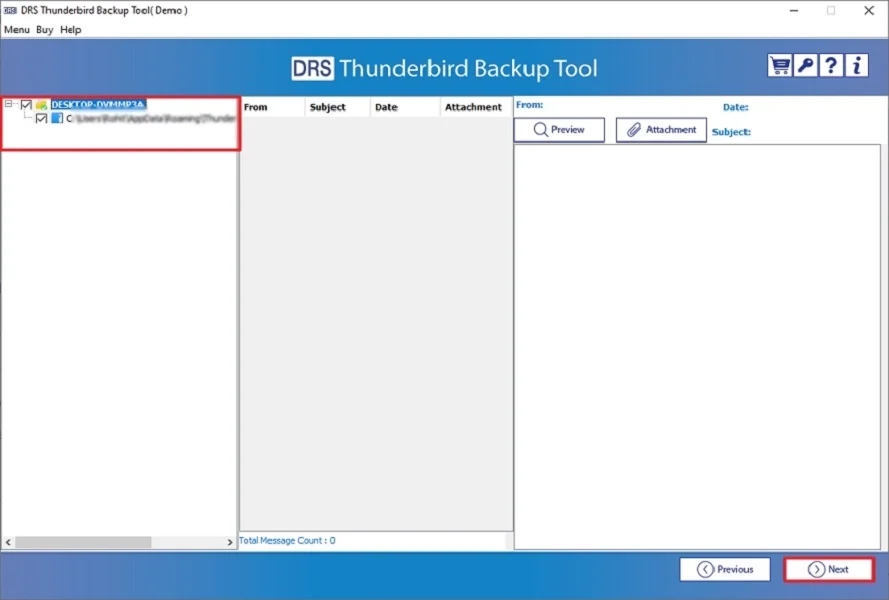
Task: Click the Attachment preview button
Action: pos(660,129)
